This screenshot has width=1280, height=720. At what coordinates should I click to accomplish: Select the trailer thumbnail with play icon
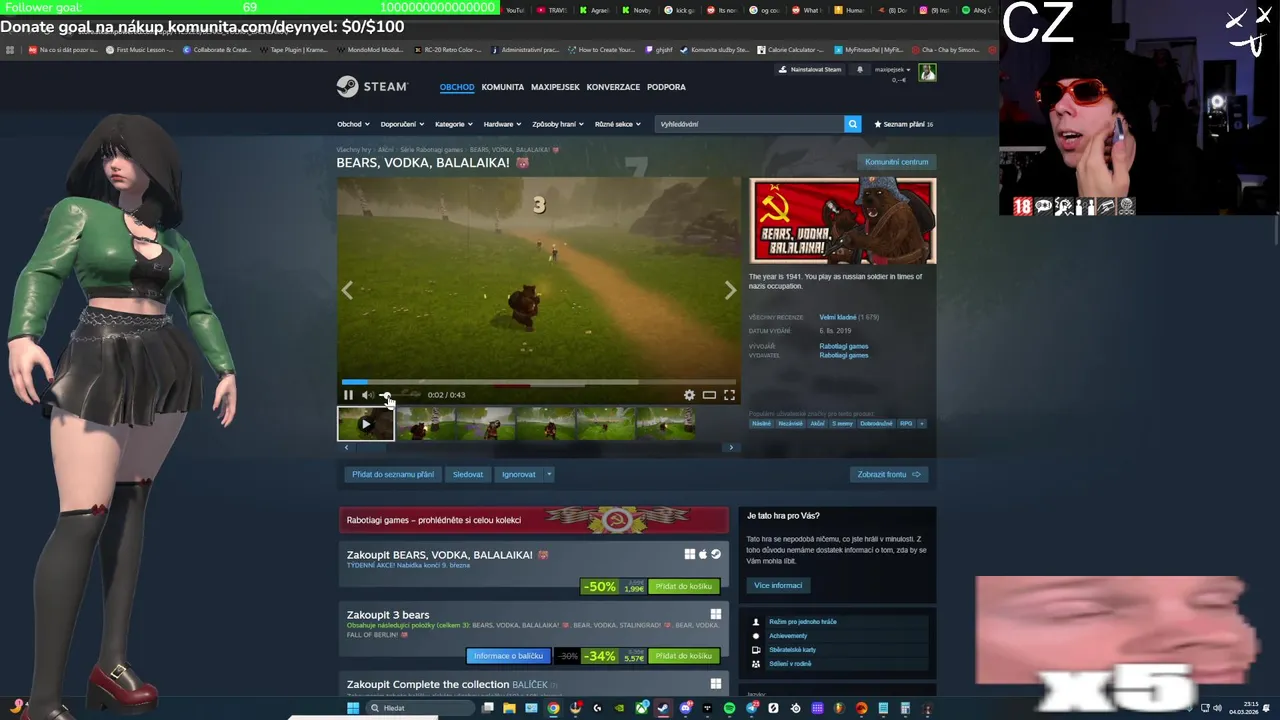[x=365, y=424]
